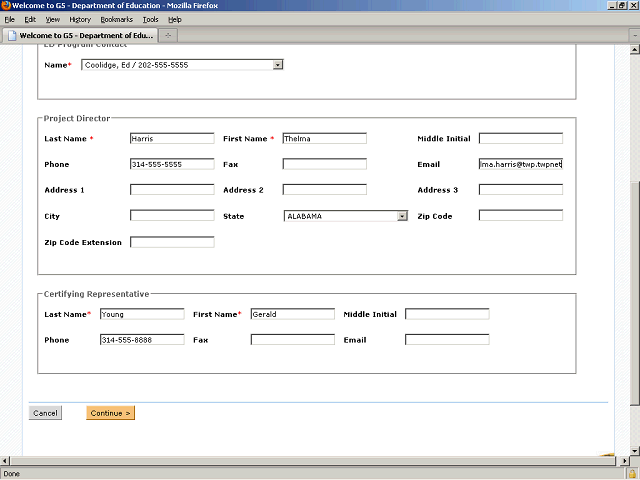This screenshot has height=480, width=640.
Task: Click the Address 2 field
Action: (x=324, y=189)
